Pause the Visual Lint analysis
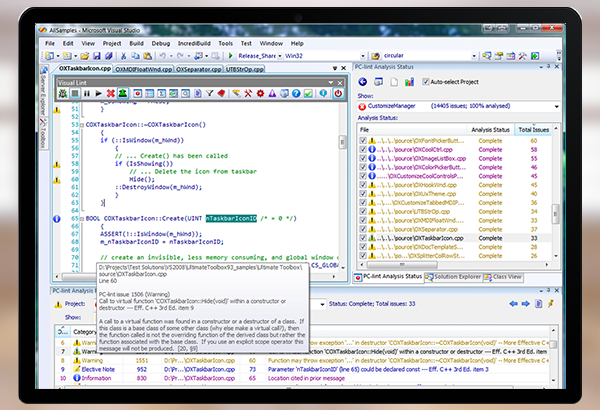Image resolution: width=600 pixels, height=410 pixels. [87, 93]
